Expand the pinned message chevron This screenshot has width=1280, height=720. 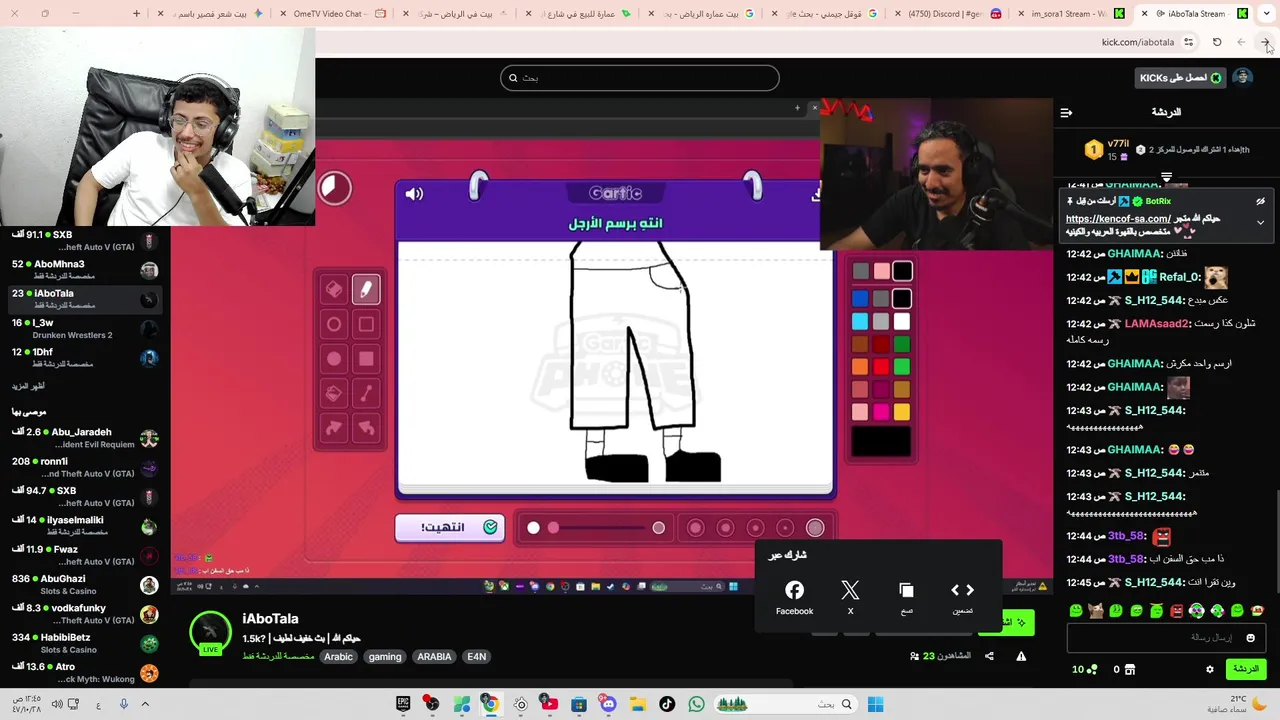tap(1260, 222)
